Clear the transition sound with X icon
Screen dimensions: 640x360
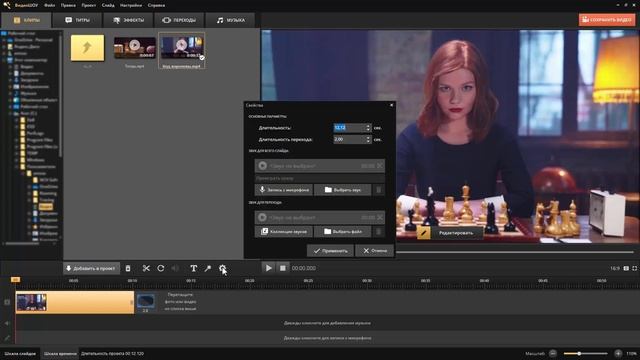380,217
